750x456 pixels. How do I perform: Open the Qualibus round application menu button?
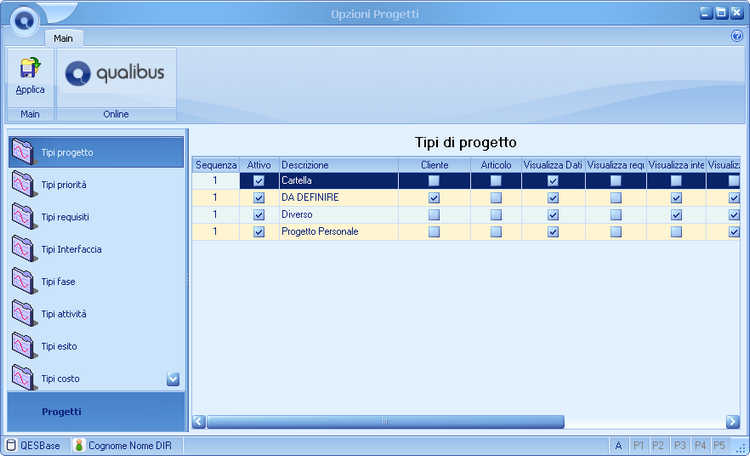(x=24, y=21)
